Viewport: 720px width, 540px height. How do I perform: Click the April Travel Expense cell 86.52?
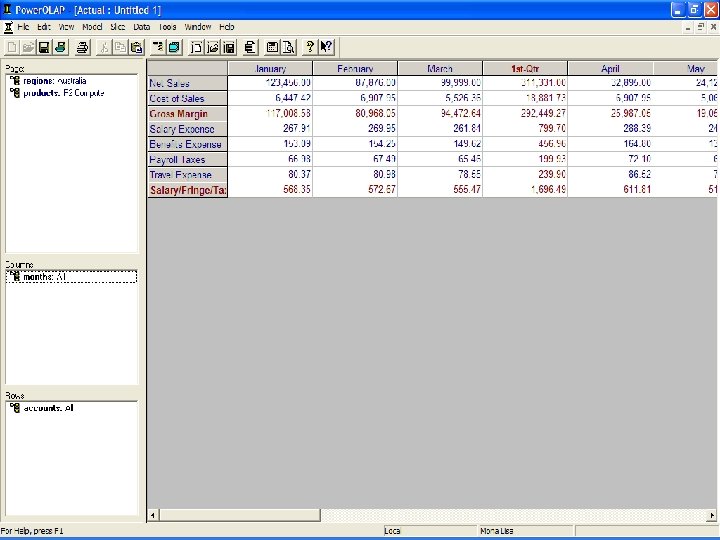tap(610, 174)
